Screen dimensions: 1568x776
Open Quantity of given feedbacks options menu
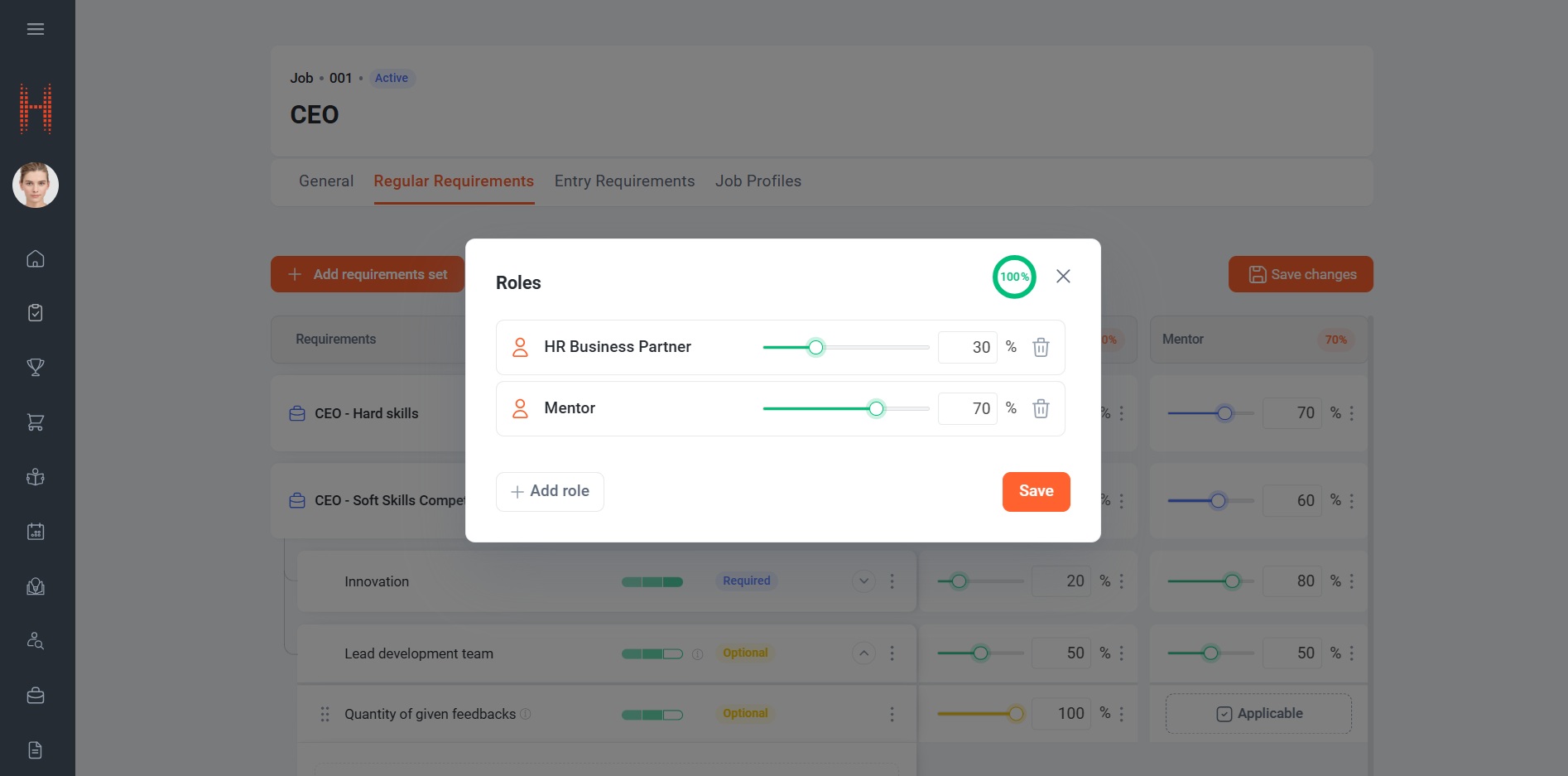892,714
